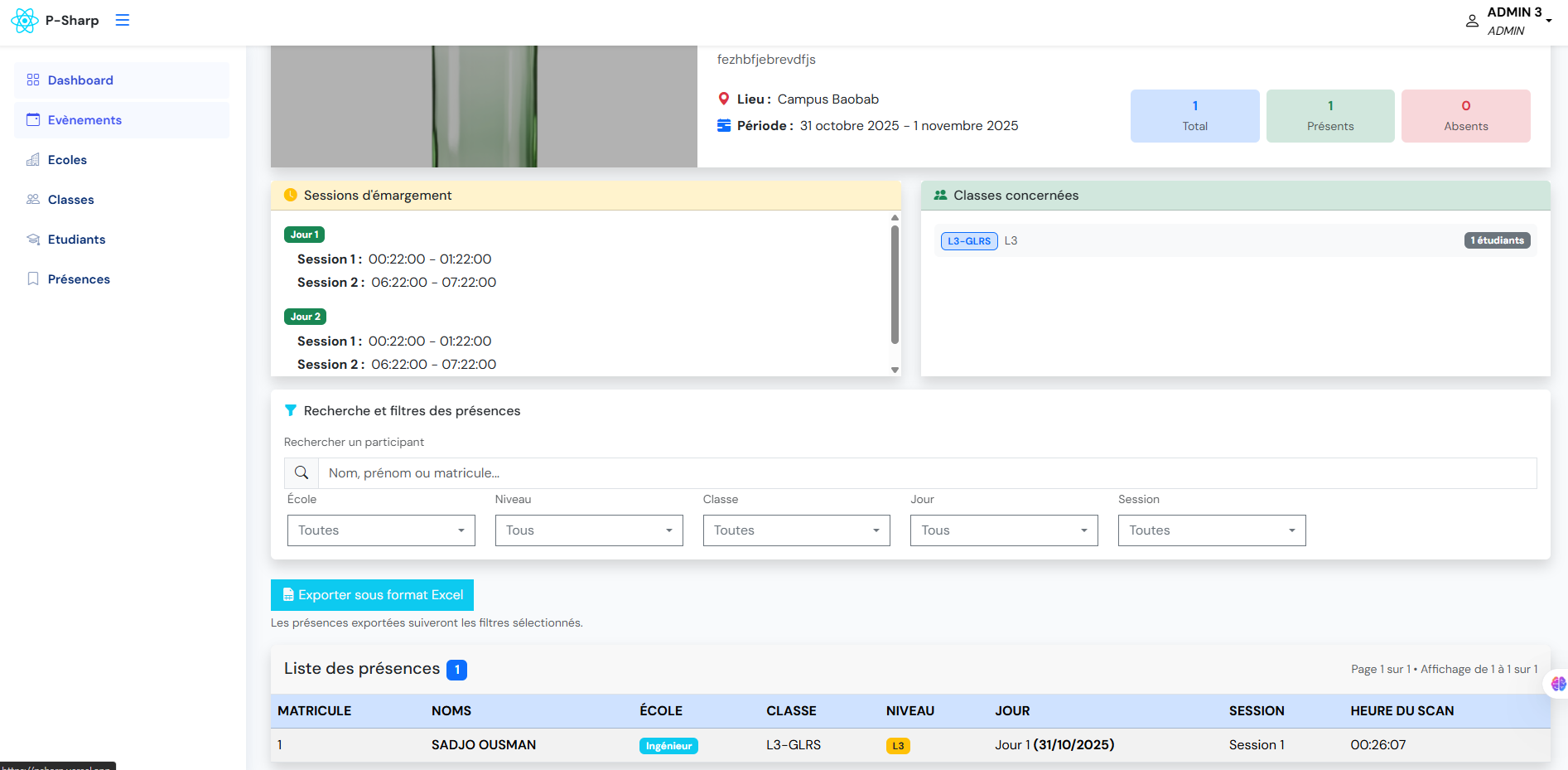The width and height of the screenshot is (1568, 770).
Task: Click the sessions panel scroll-down arrow
Action: [895, 370]
